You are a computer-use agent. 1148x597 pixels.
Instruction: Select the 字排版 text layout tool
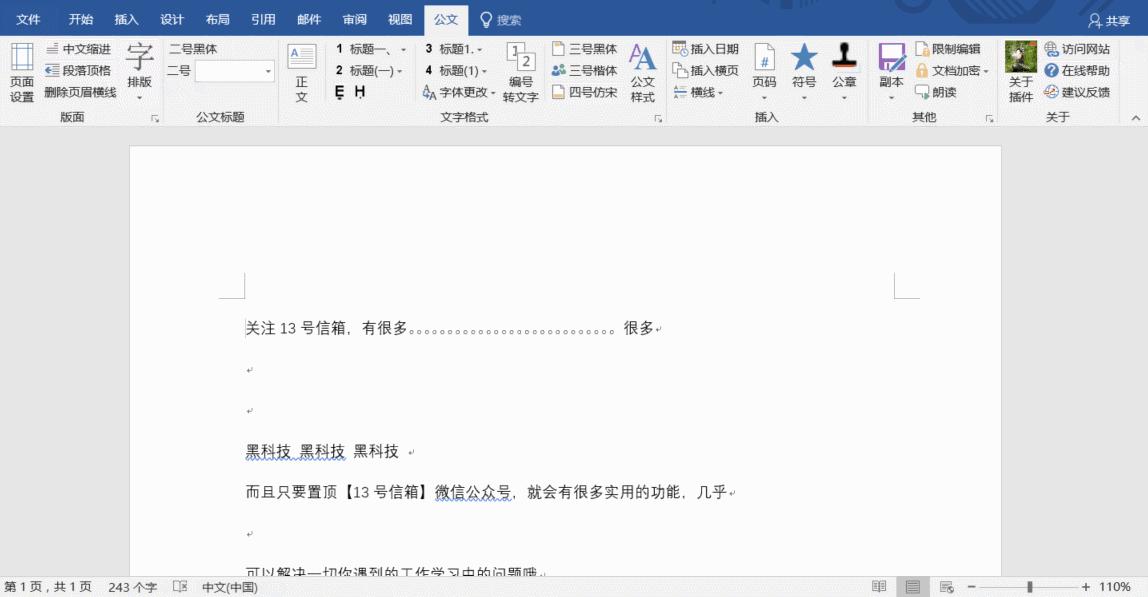pyautogui.click(x=138, y=65)
